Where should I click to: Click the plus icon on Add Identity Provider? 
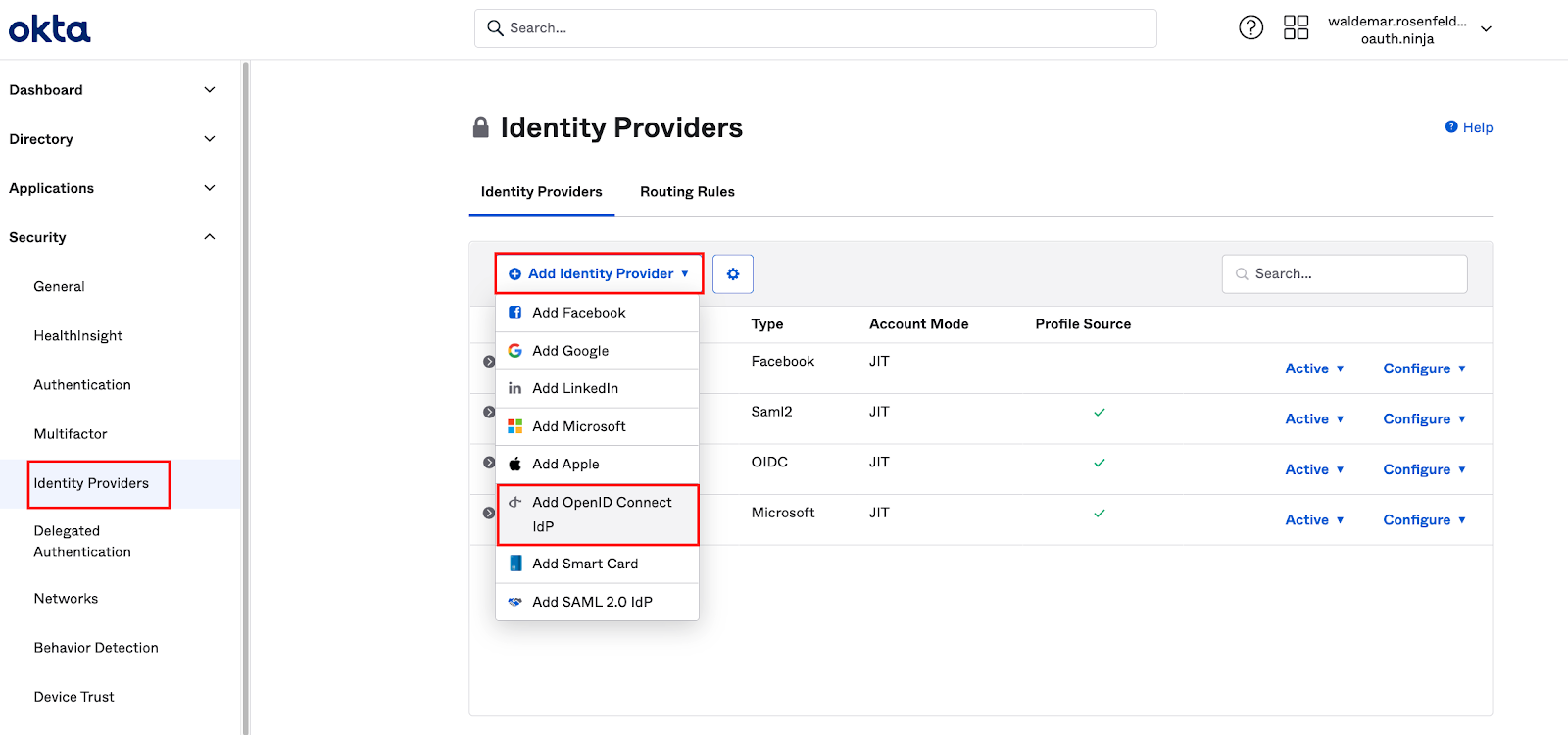(514, 274)
